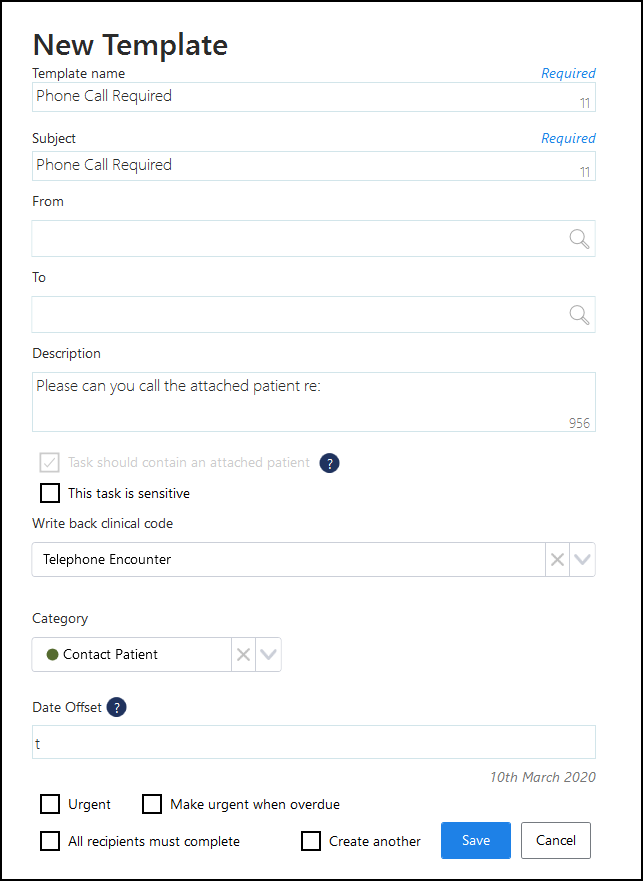Click the Template name input field
The height and width of the screenshot is (881, 643).
tap(300, 97)
